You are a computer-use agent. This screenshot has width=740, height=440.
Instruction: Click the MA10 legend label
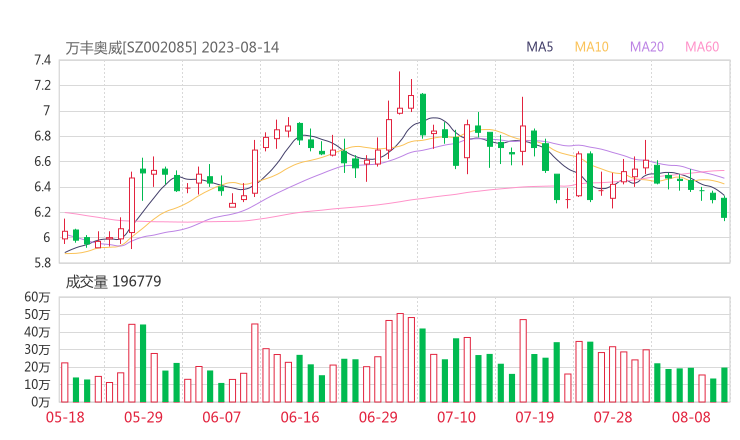(x=591, y=47)
